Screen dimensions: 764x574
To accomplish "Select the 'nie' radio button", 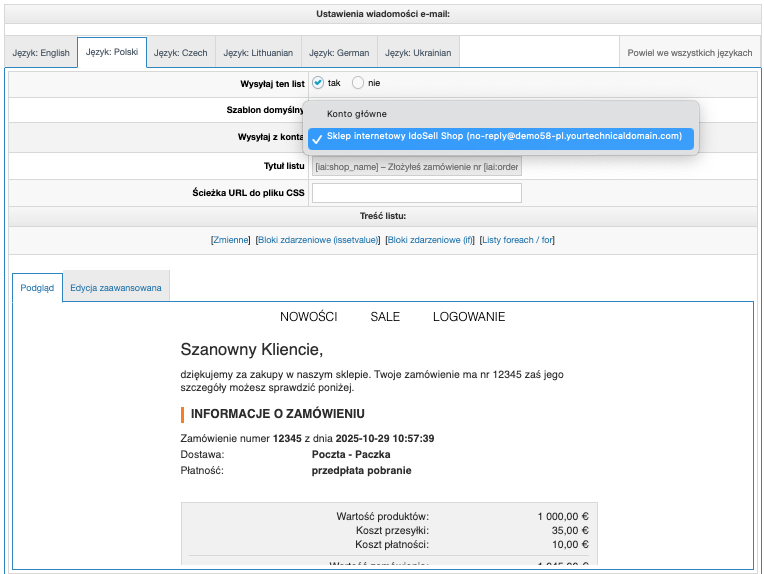I will click(x=358, y=83).
